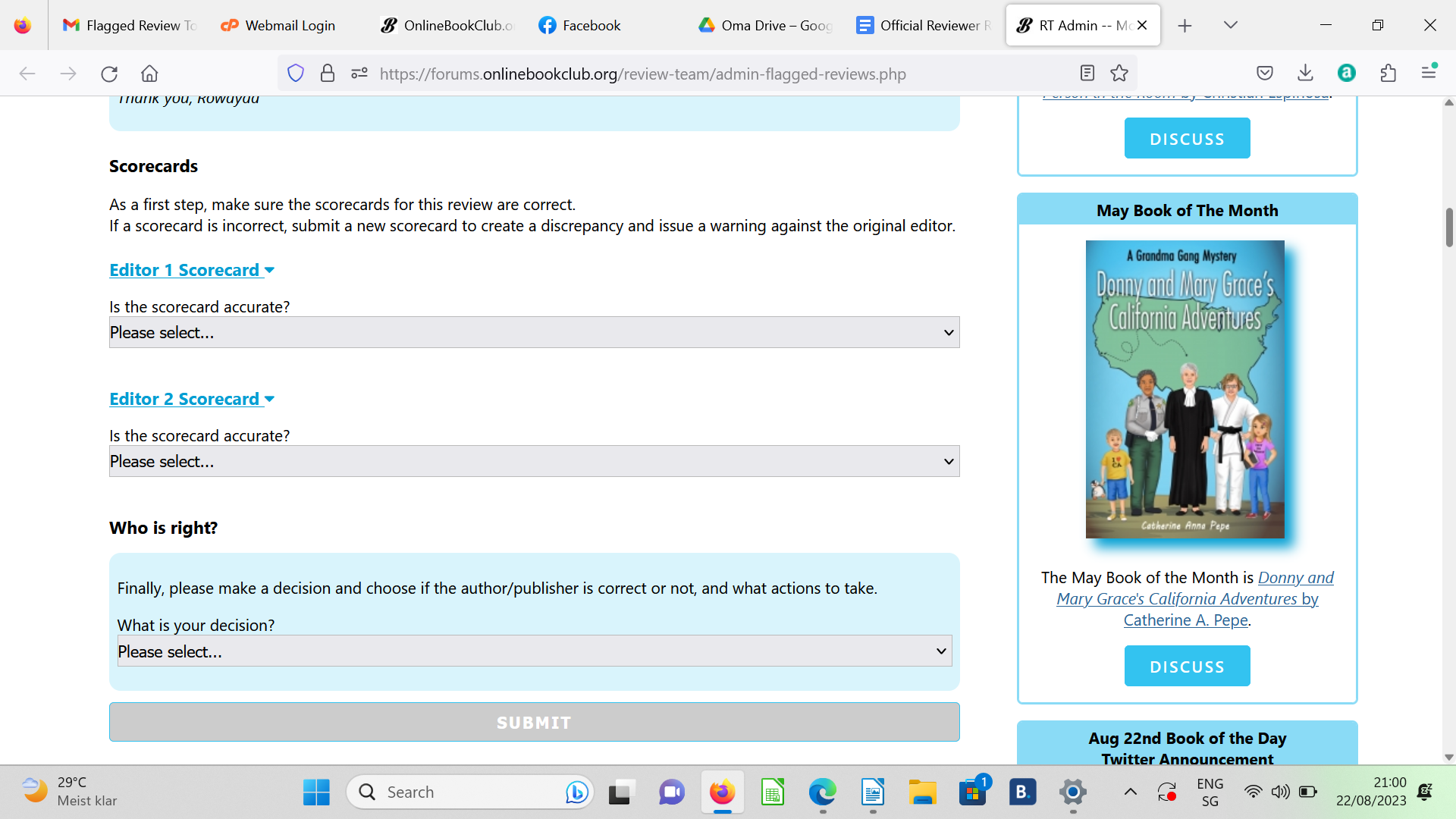Switch to the Official Reviewer docs tab
This screenshot has width=1456, height=819.
pyautogui.click(x=924, y=25)
